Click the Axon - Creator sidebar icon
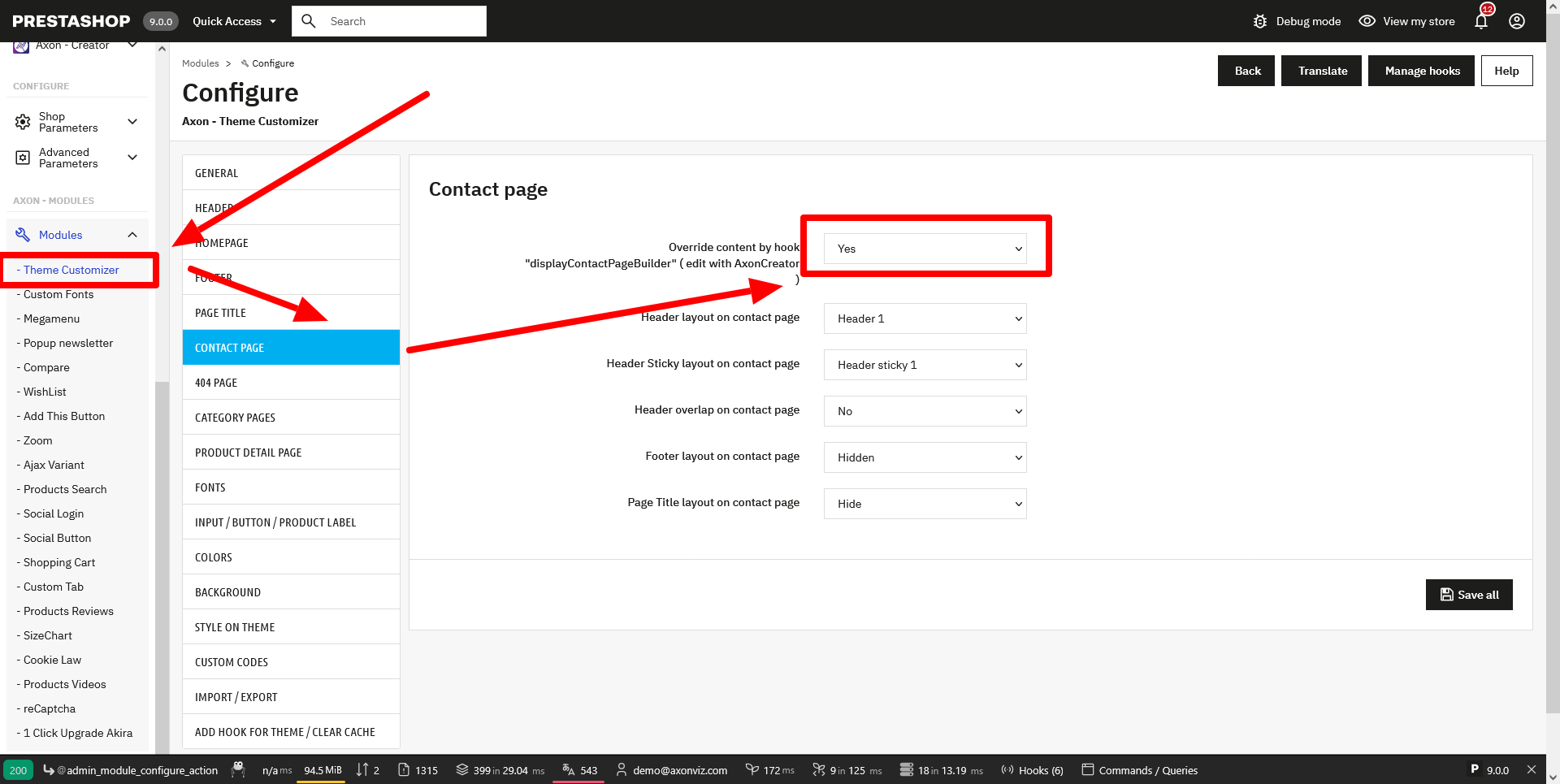1560x784 pixels. (22, 47)
